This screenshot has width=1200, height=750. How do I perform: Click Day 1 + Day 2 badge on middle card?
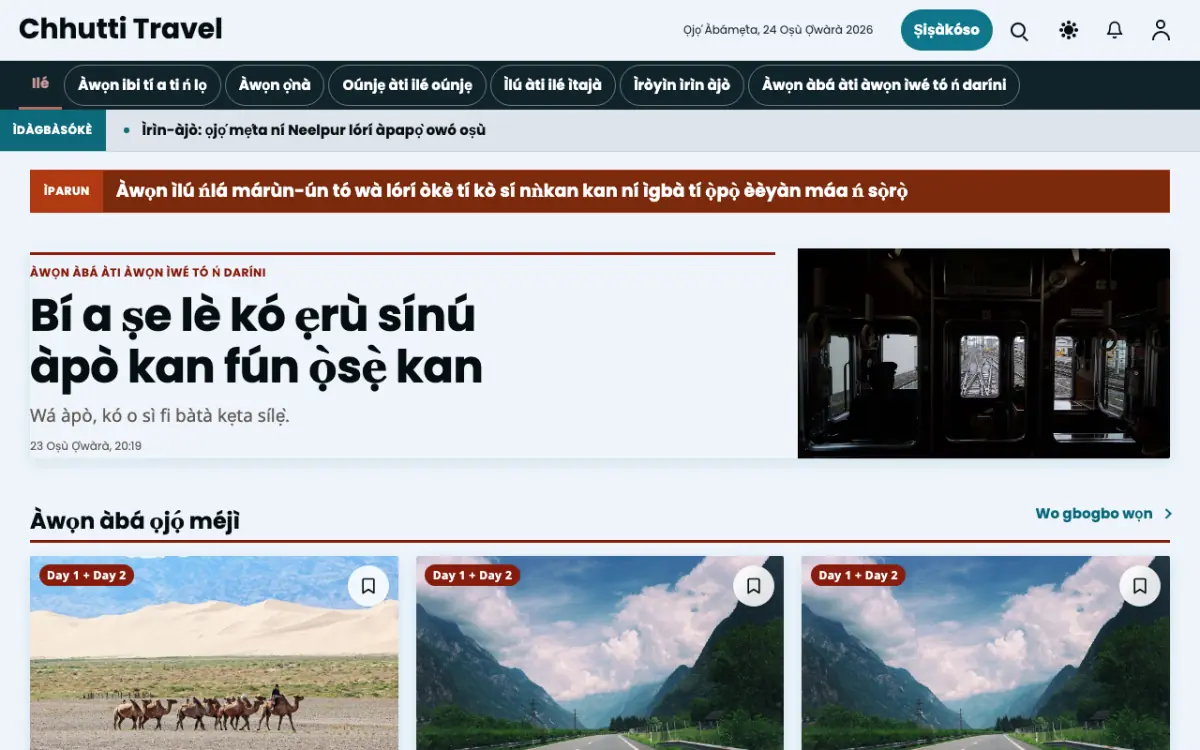tap(473, 575)
